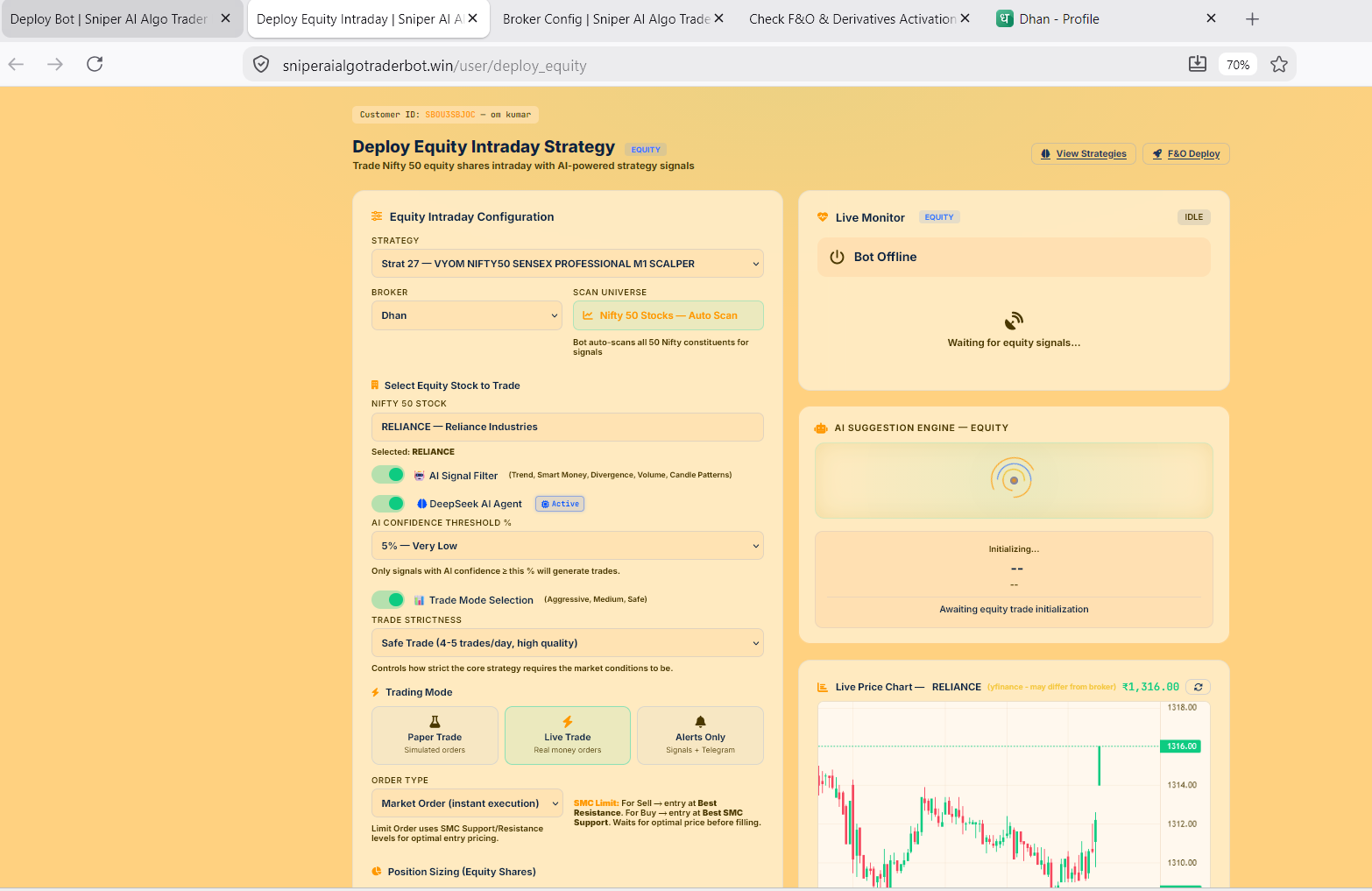Viewport: 1372px width, 891px height.
Task: Click the satellite dish waiting icon
Action: (x=1014, y=320)
